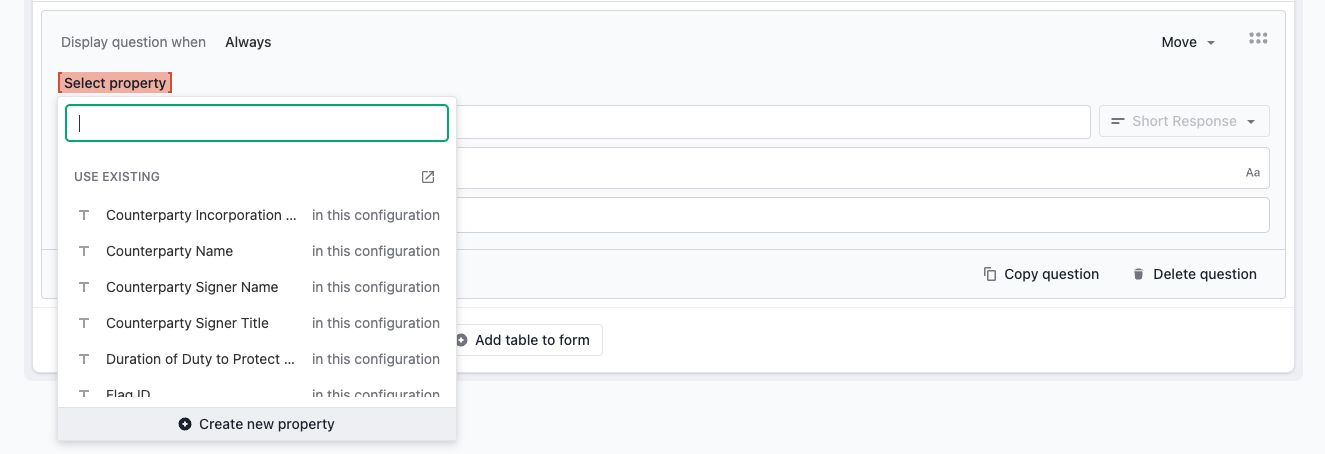
Task: Choose Counterparty Signer Name from list
Action: point(257,287)
